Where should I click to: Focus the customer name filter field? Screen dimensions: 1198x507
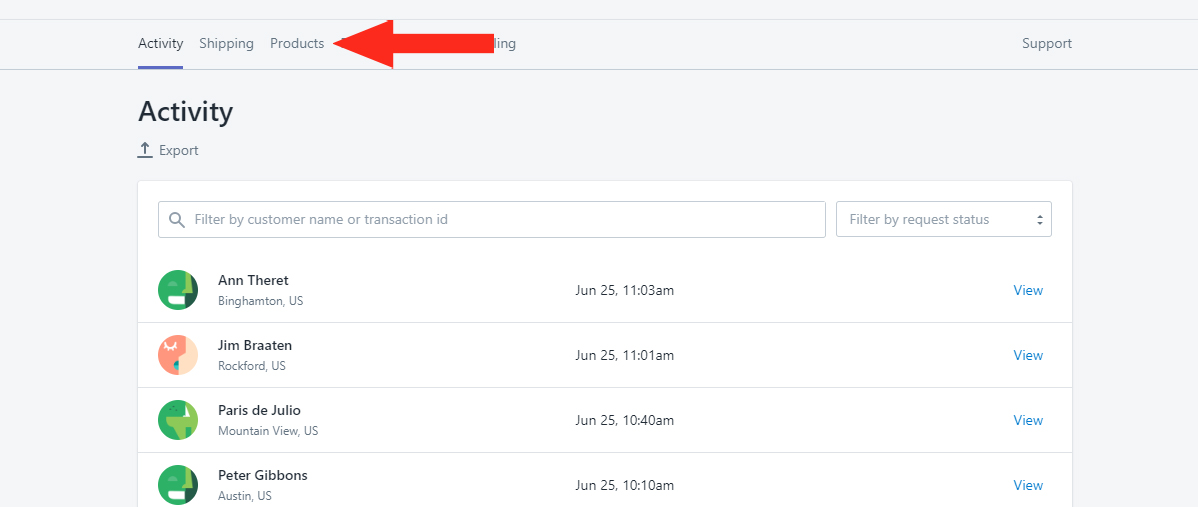(491, 219)
